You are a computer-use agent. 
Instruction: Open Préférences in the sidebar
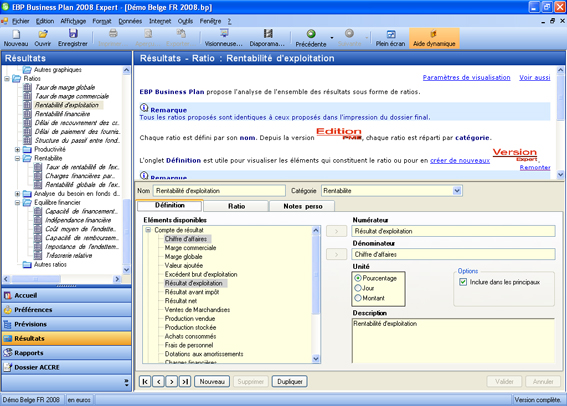pyautogui.click(x=67, y=310)
